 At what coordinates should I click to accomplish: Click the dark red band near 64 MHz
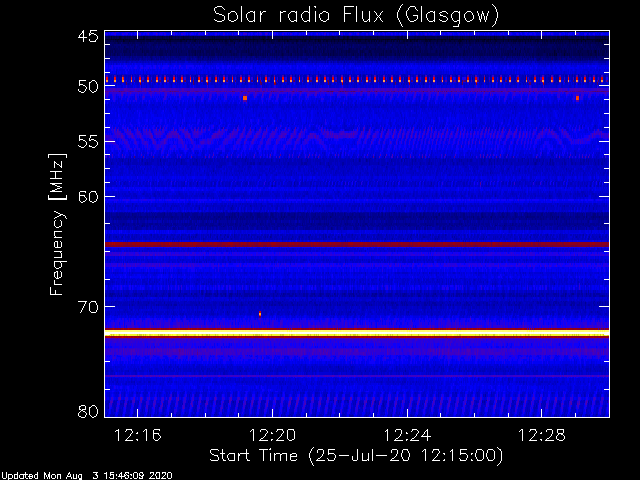pyautogui.click(x=357, y=244)
